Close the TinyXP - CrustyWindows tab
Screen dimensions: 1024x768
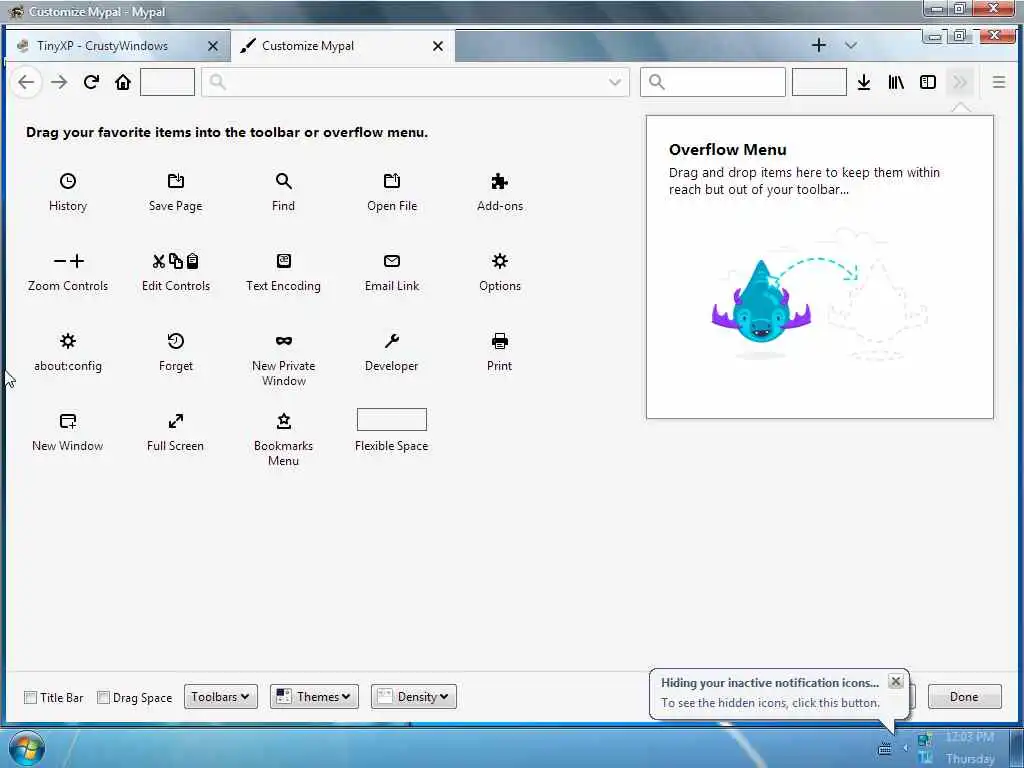[x=213, y=46]
